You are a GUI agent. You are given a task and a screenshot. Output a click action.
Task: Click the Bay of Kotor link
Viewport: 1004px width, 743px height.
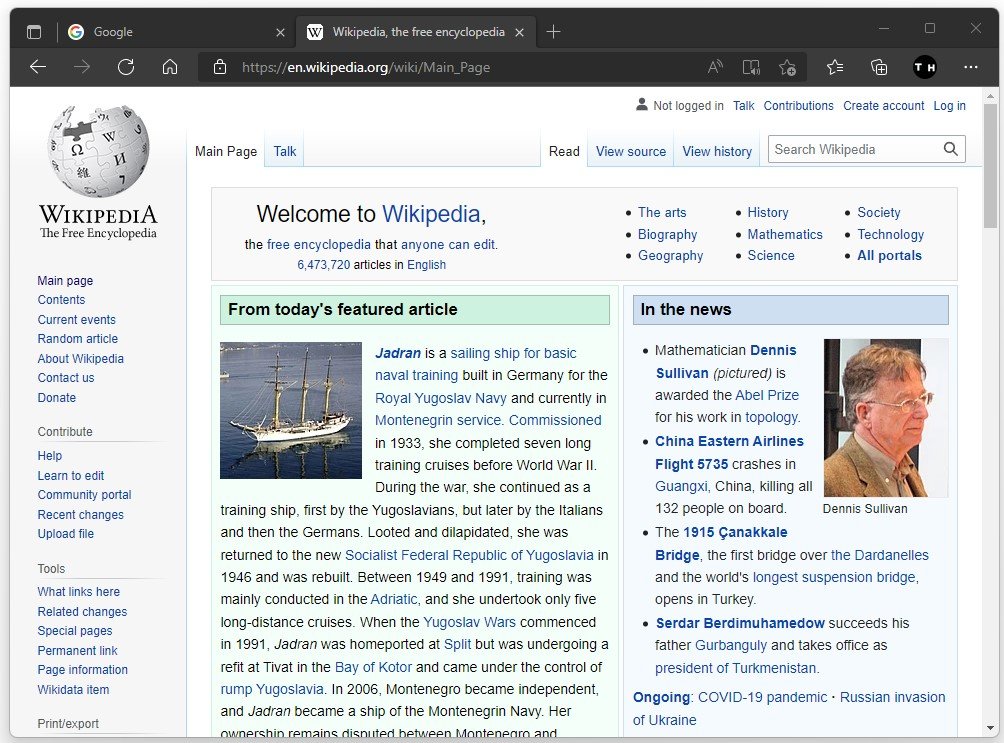tap(373, 667)
